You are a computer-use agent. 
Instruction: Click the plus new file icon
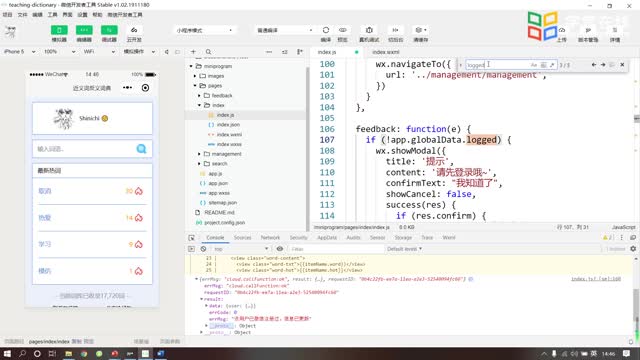click(193, 52)
